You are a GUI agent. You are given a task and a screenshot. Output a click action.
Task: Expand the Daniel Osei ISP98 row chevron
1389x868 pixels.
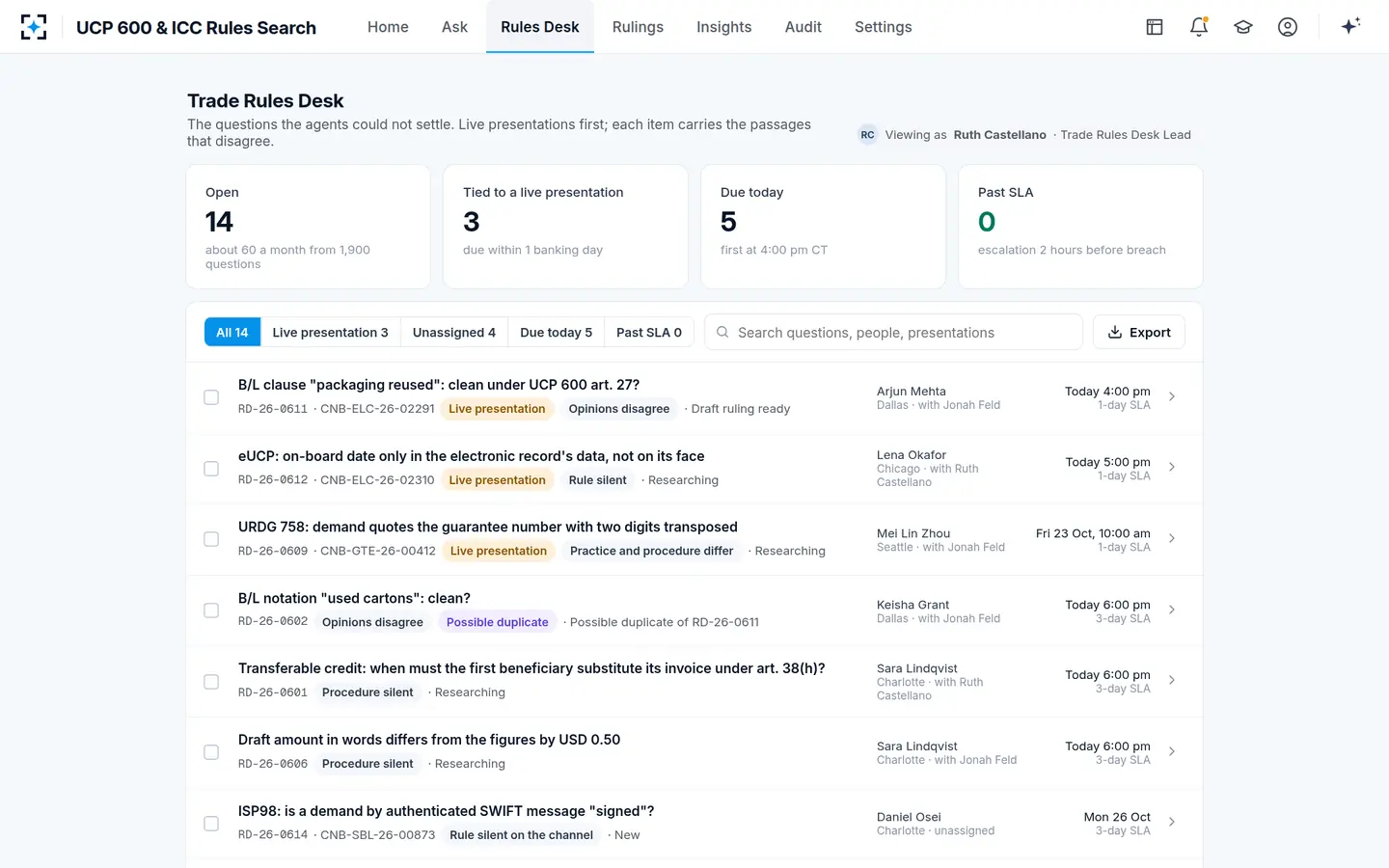coord(1172,822)
